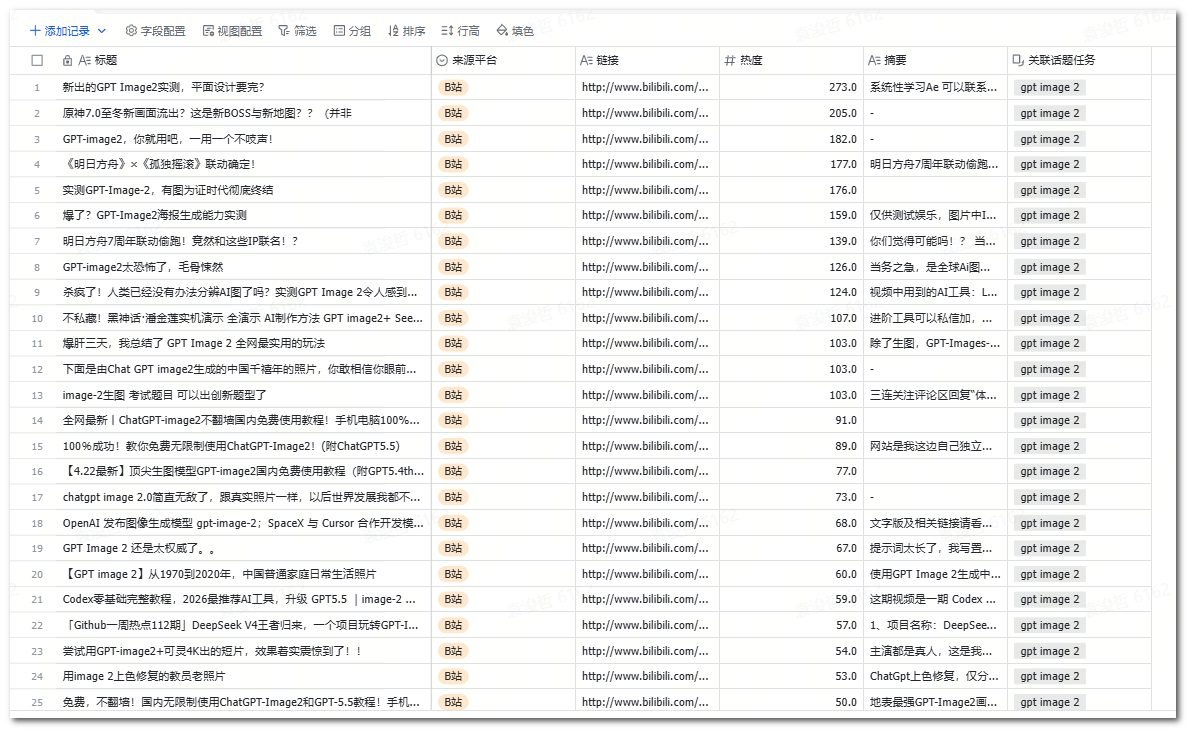Select the 热度 value 205.0
Screen dimensions: 1187x729
pos(843,113)
